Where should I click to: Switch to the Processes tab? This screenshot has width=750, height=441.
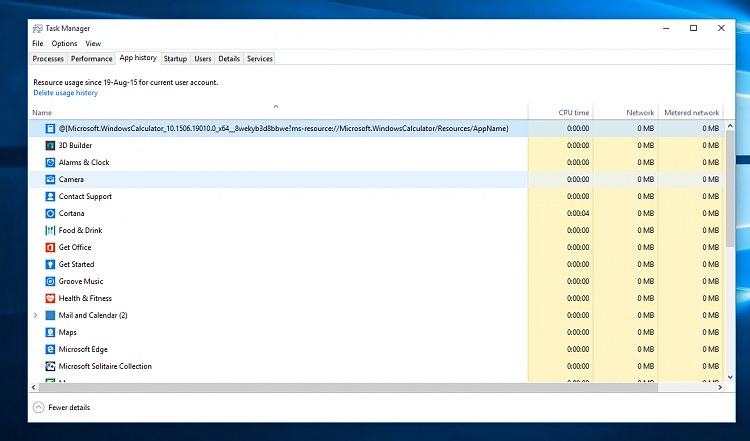48,58
